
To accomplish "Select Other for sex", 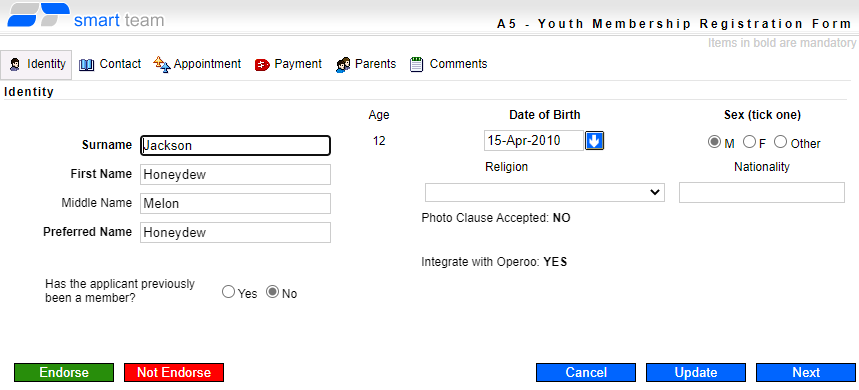I will pyautogui.click(x=780, y=142).
